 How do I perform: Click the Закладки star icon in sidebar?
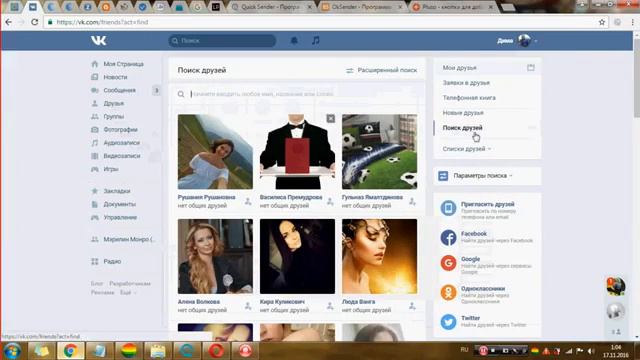click(95, 191)
